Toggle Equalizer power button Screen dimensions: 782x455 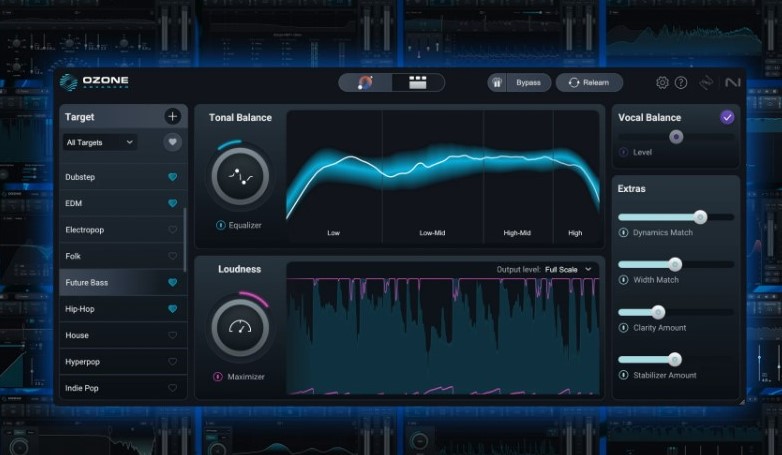[220, 226]
